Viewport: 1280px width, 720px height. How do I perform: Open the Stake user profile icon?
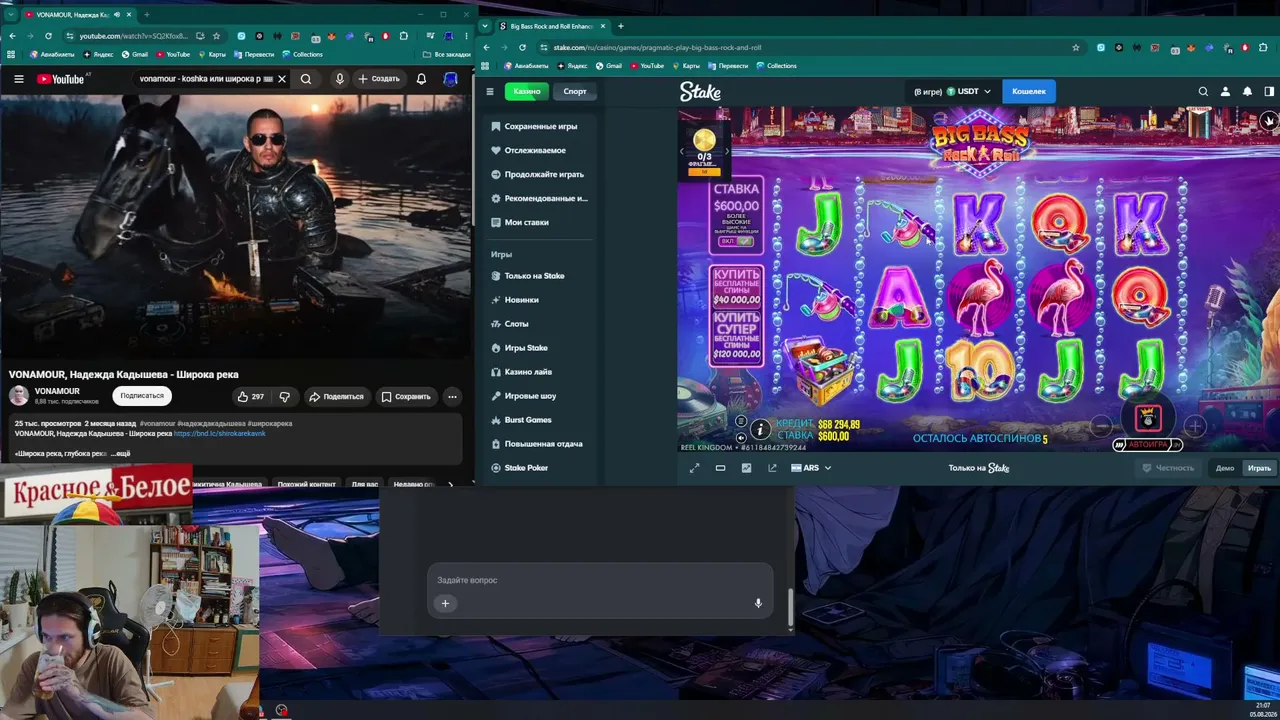click(1225, 91)
